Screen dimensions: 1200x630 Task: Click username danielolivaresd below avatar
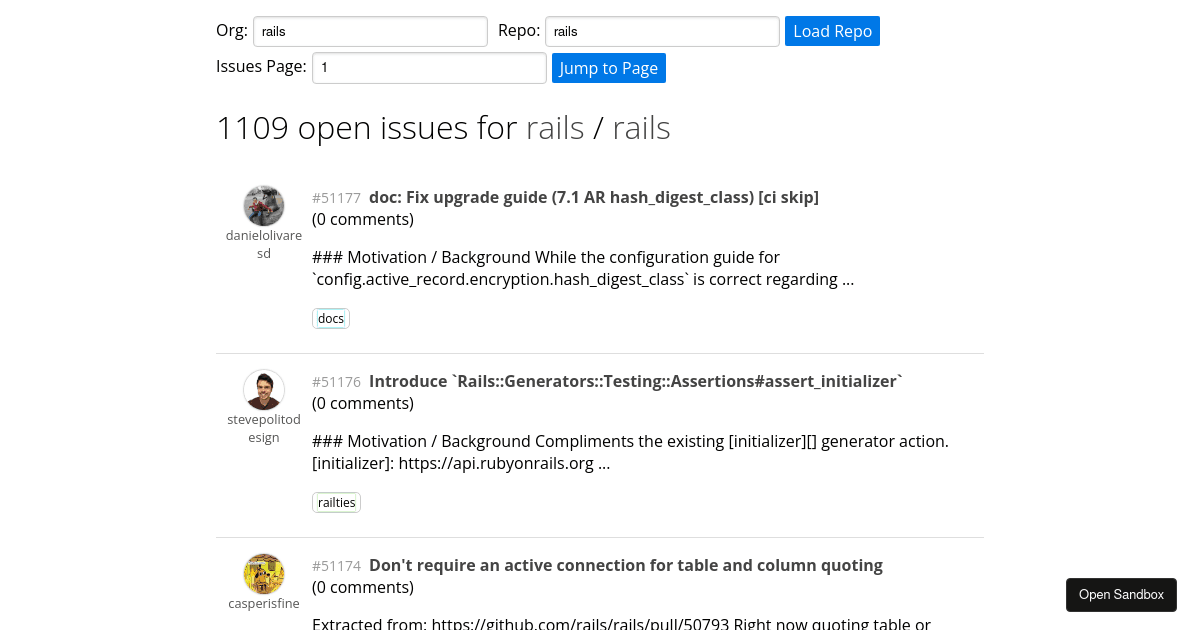click(x=264, y=244)
